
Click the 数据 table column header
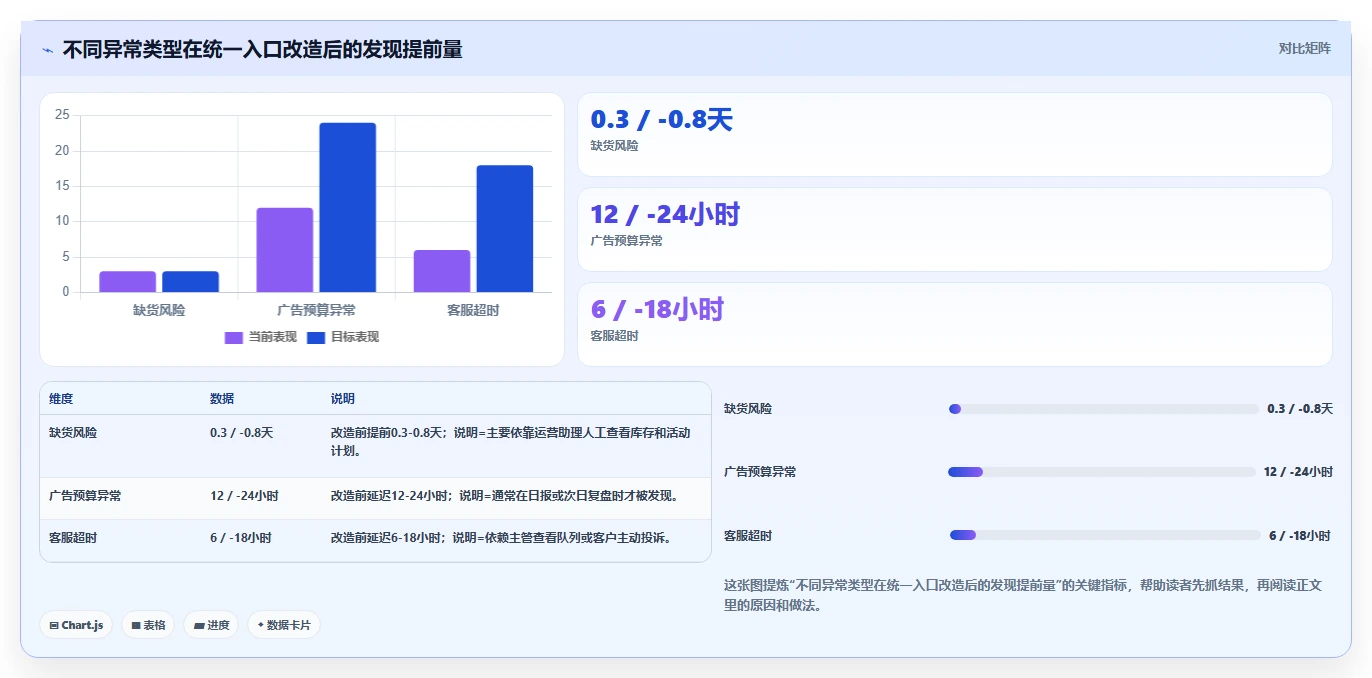[x=222, y=398]
